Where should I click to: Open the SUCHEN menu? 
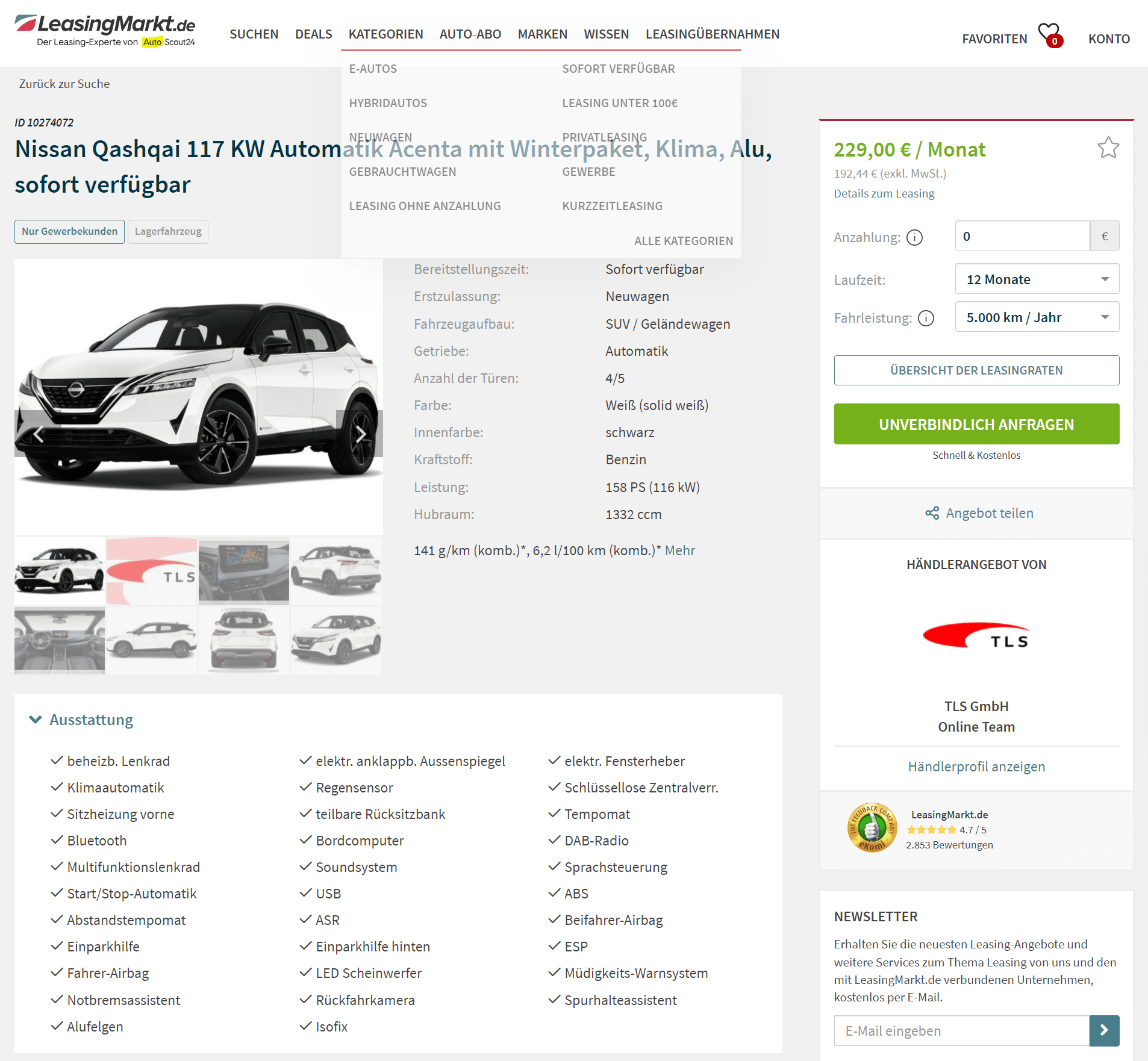pyautogui.click(x=254, y=34)
